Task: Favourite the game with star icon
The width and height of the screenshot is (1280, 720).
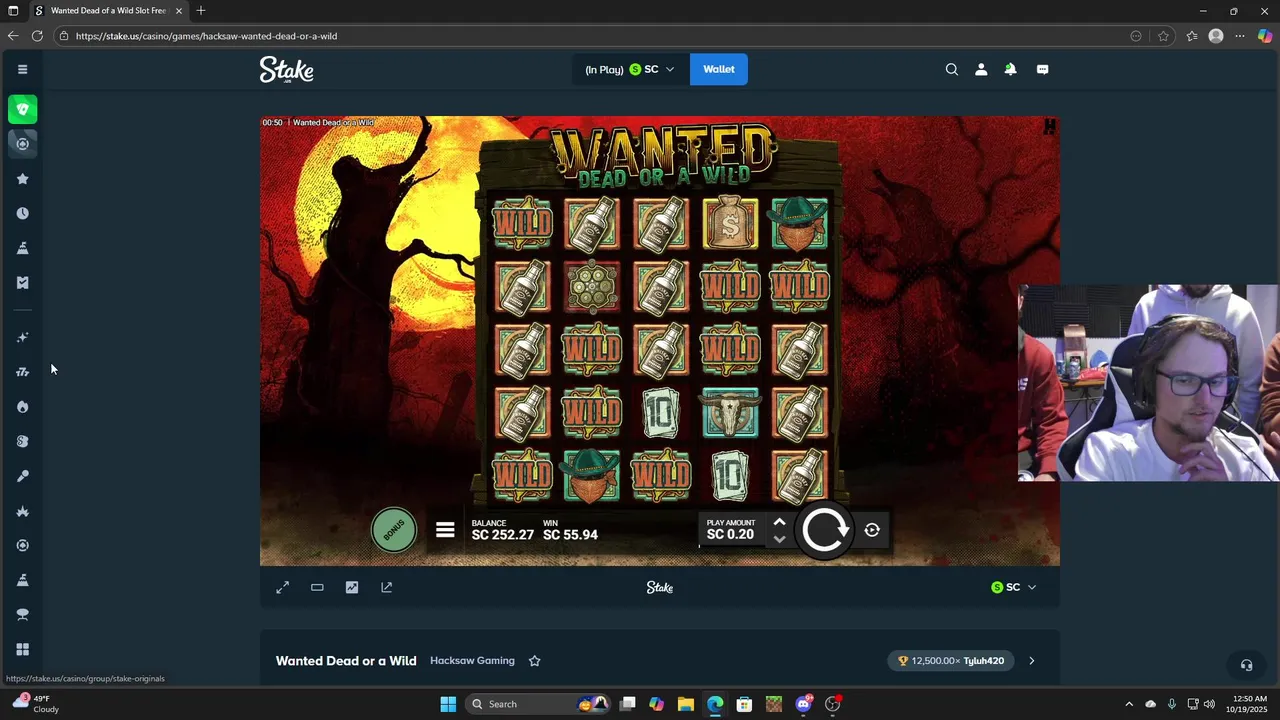Action: 534,660
